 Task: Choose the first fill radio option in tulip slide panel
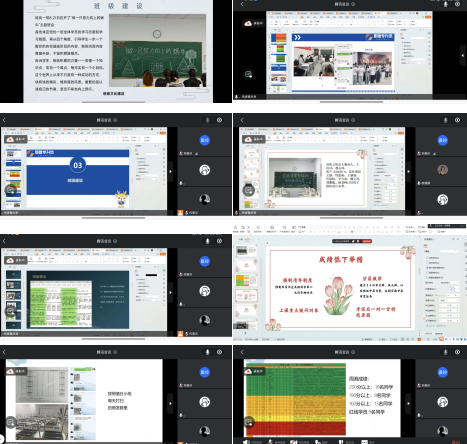(428, 258)
